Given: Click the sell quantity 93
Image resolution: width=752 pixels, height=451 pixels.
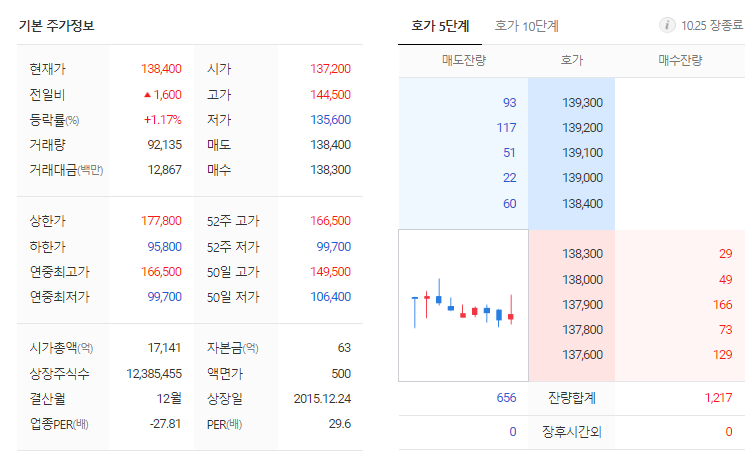Looking at the screenshot, I should pyautogui.click(x=509, y=103).
